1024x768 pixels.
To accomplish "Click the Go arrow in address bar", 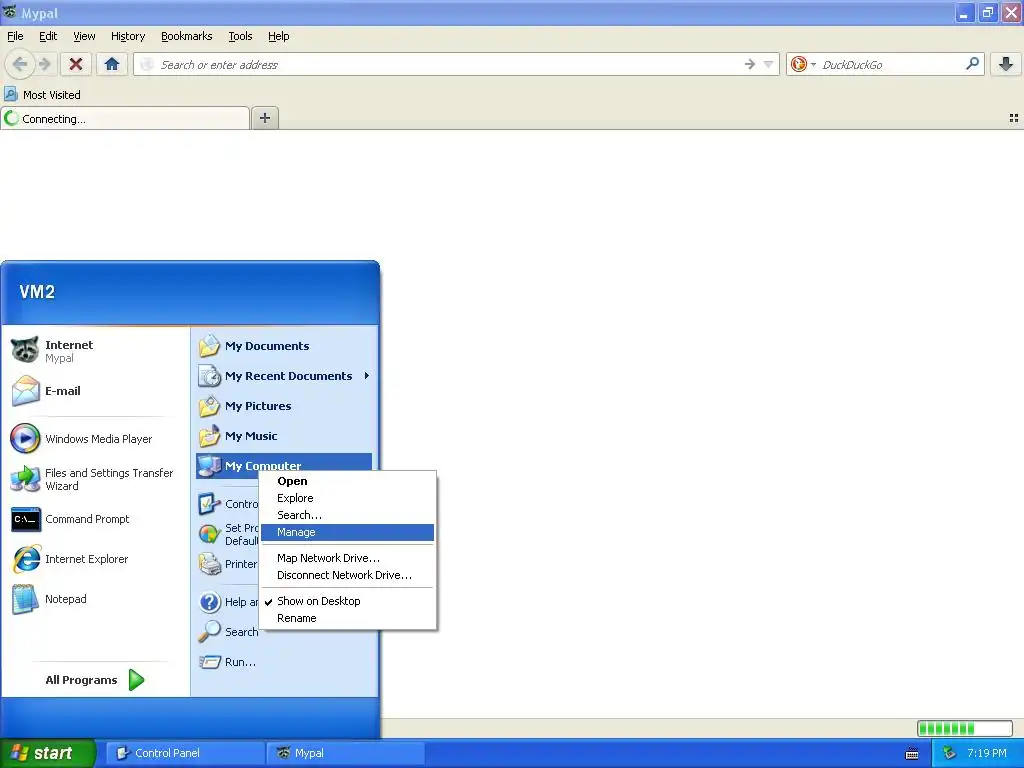I will coord(750,64).
